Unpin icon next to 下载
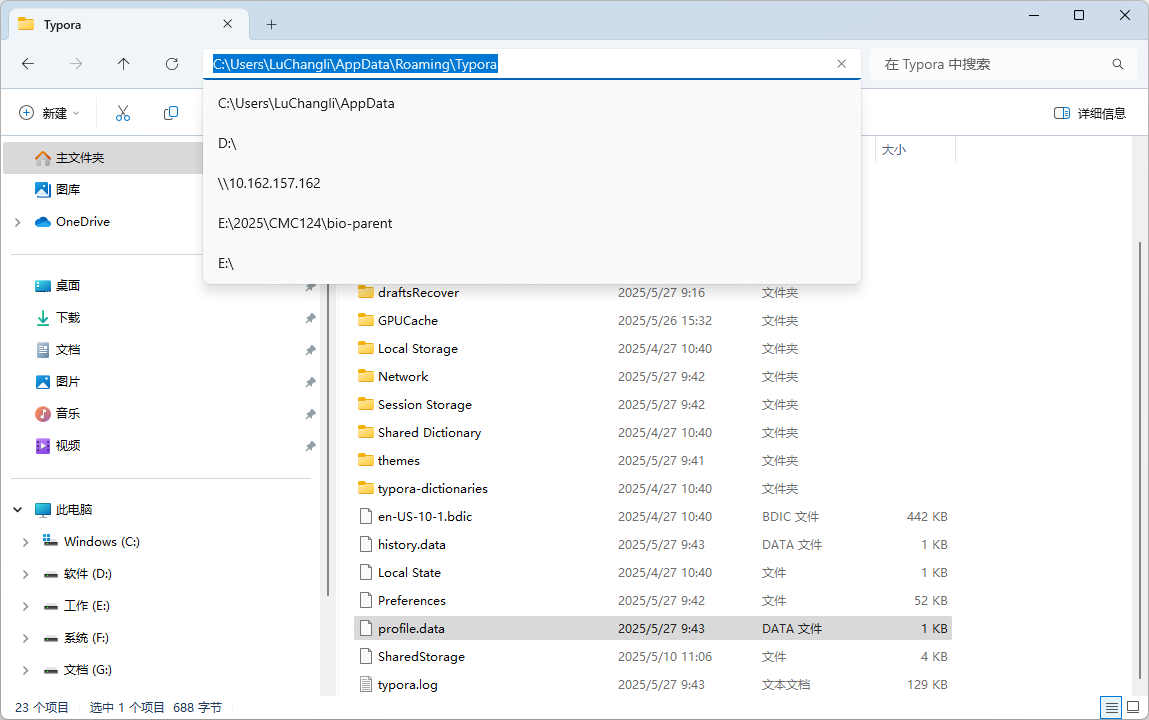Viewport: 1149px width, 720px height. 310,318
